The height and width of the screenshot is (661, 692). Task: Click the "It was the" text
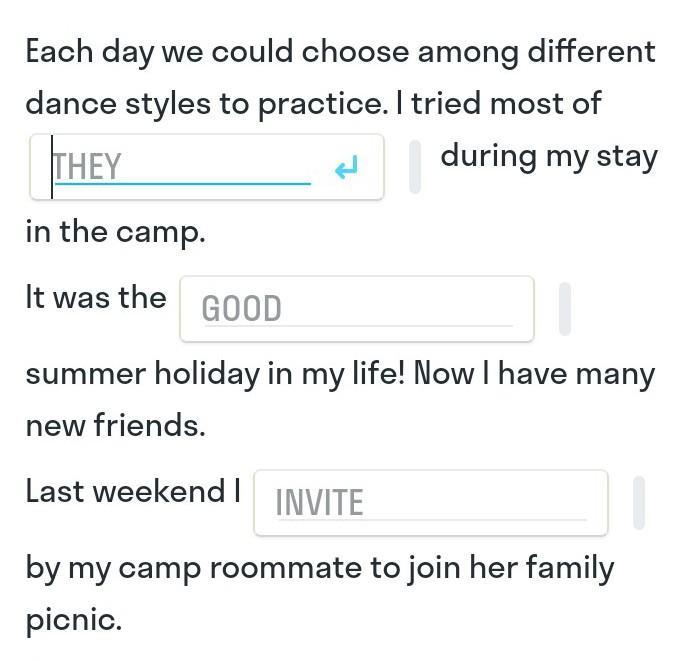click(x=96, y=298)
